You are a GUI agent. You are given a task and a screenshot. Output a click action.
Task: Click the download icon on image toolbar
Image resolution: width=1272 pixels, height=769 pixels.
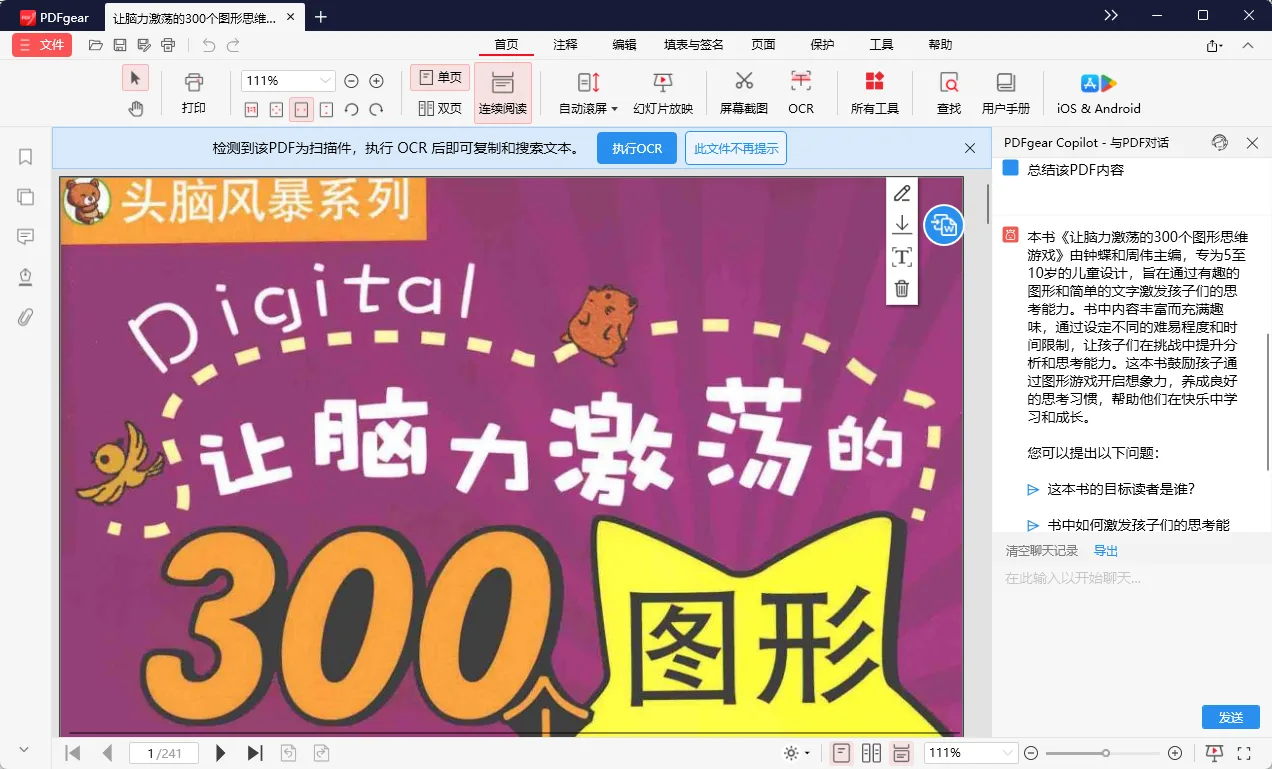[902, 225]
